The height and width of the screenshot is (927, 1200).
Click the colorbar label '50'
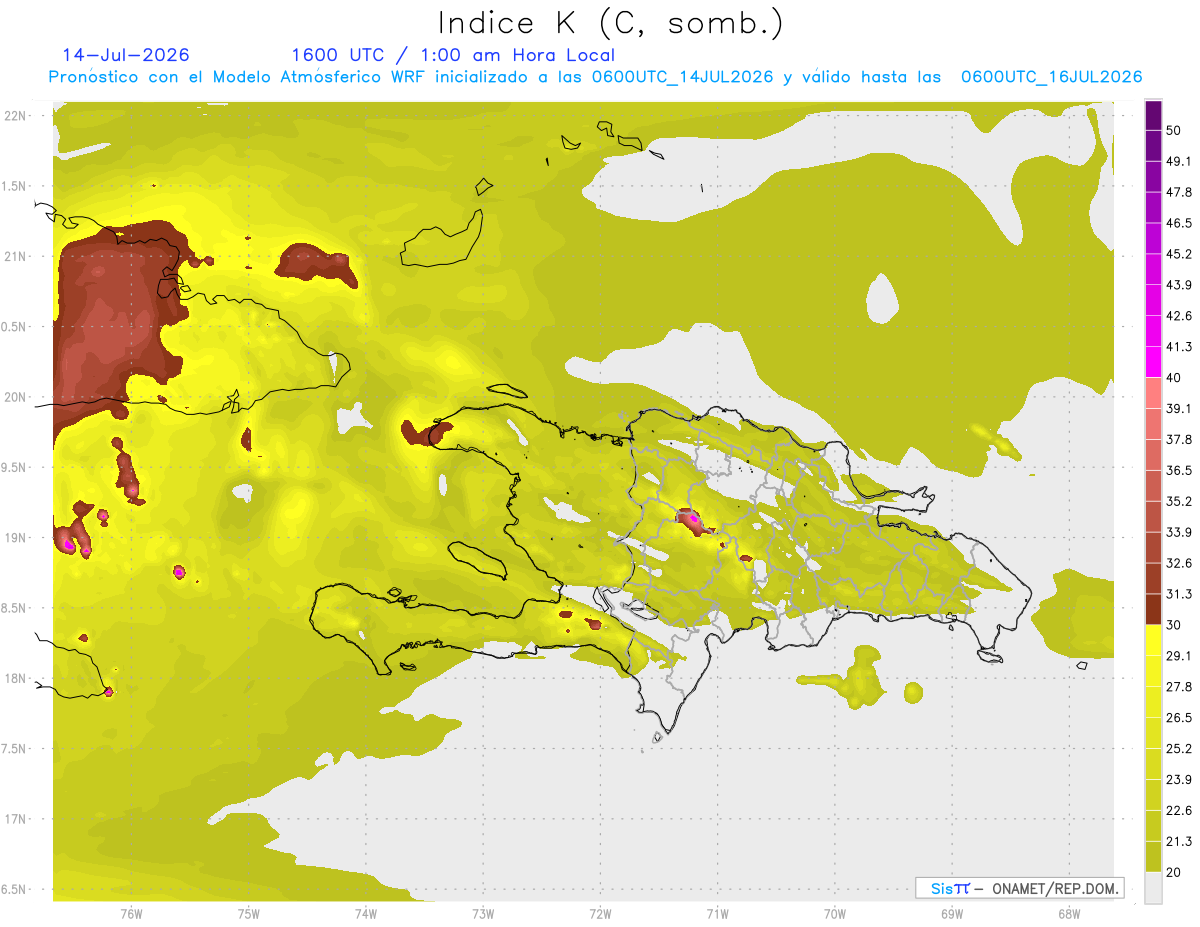1174,131
